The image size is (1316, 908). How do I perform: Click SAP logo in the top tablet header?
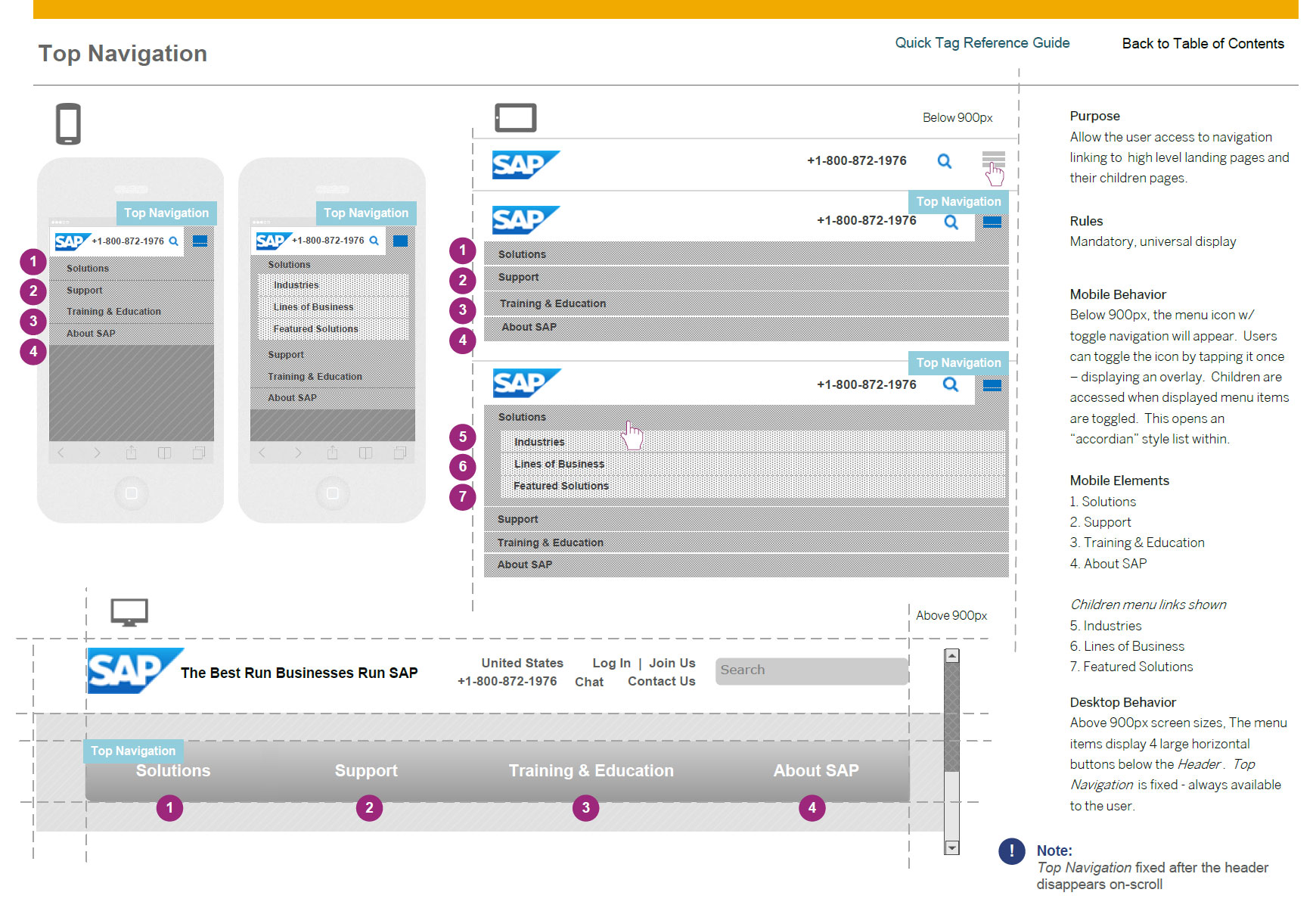[x=526, y=164]
